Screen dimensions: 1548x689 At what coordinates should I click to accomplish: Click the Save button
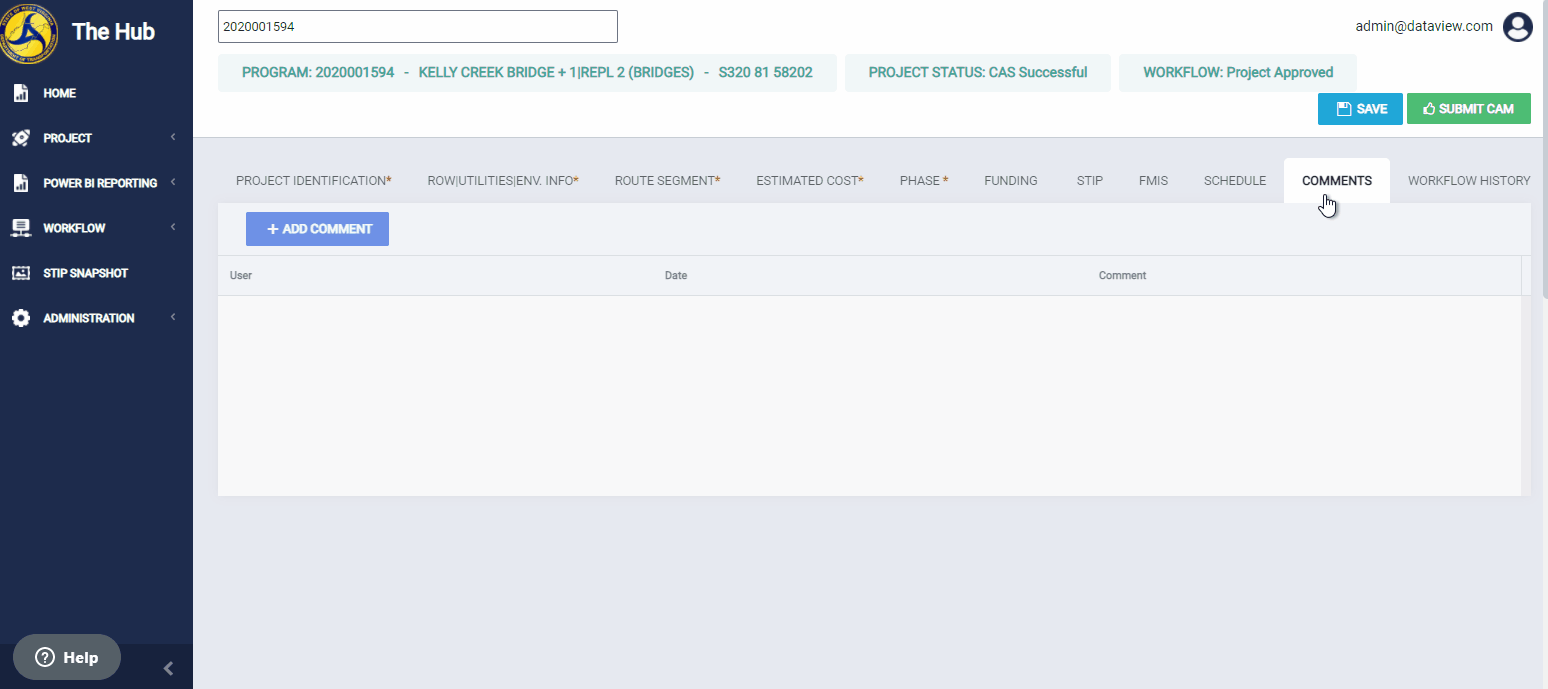point(1360,109)
